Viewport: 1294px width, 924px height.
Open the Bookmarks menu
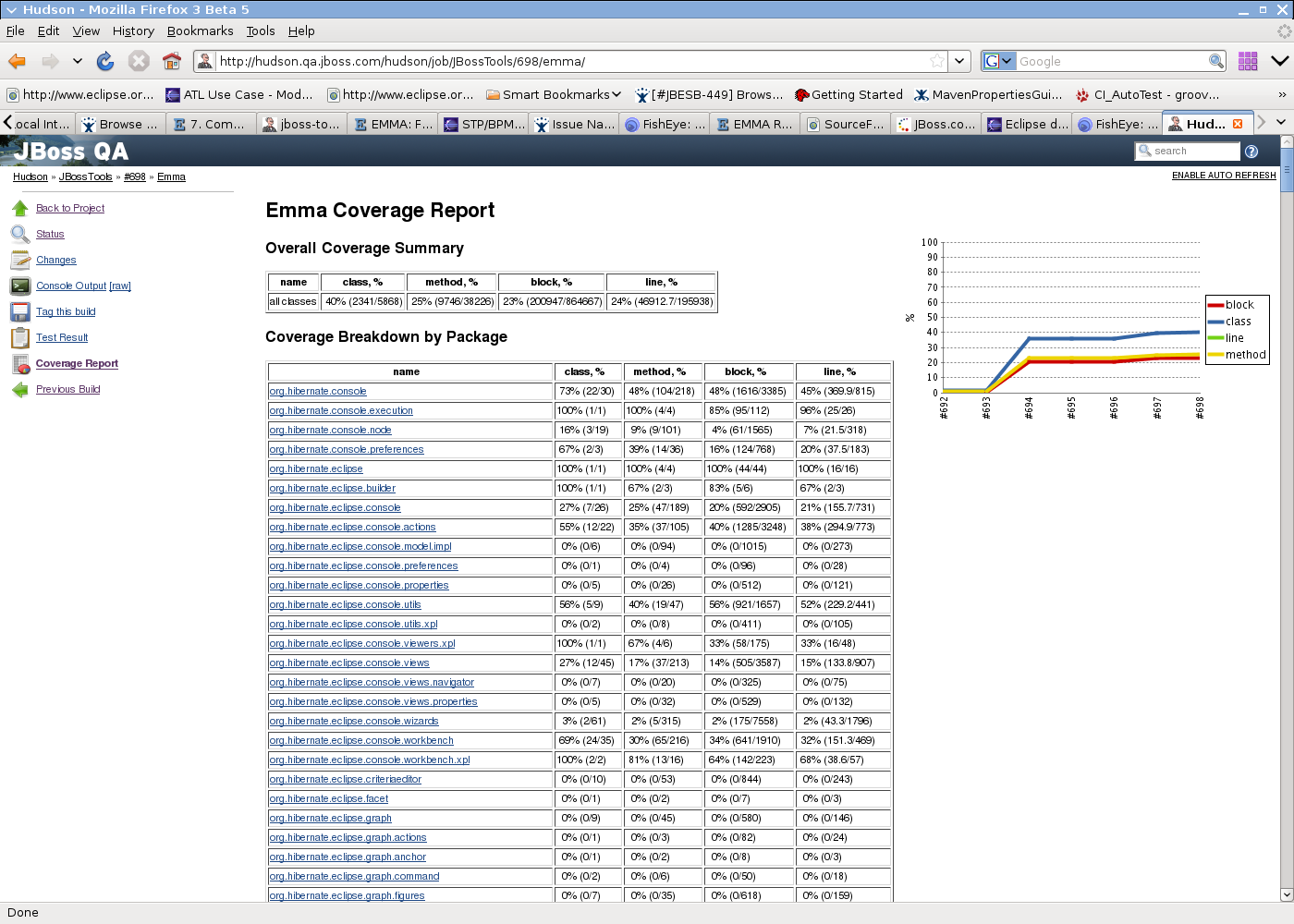click(x=200, y=30)
